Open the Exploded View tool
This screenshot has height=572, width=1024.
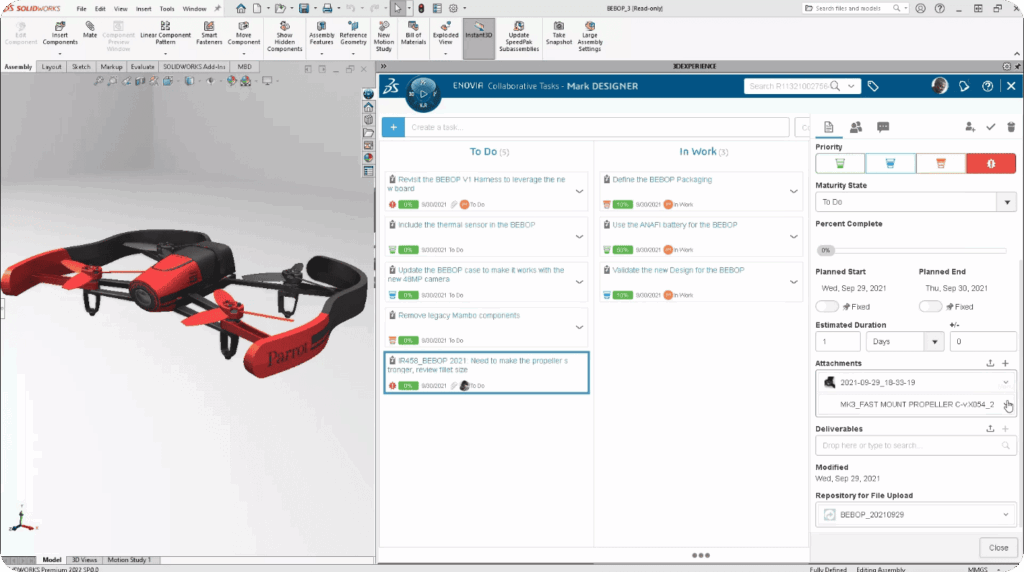445,36
